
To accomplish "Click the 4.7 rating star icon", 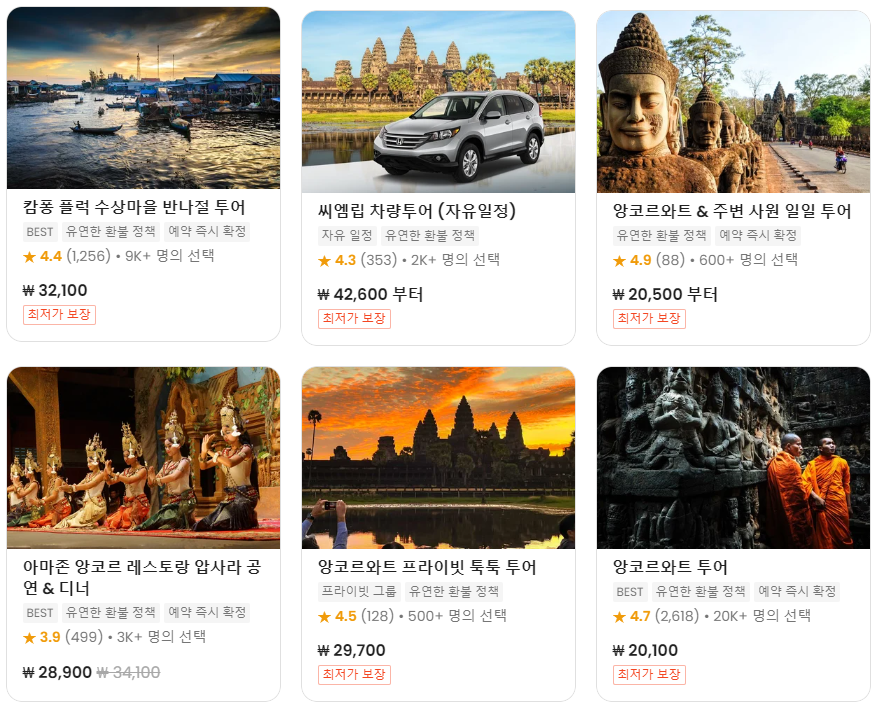I will (x=619, y=617).
